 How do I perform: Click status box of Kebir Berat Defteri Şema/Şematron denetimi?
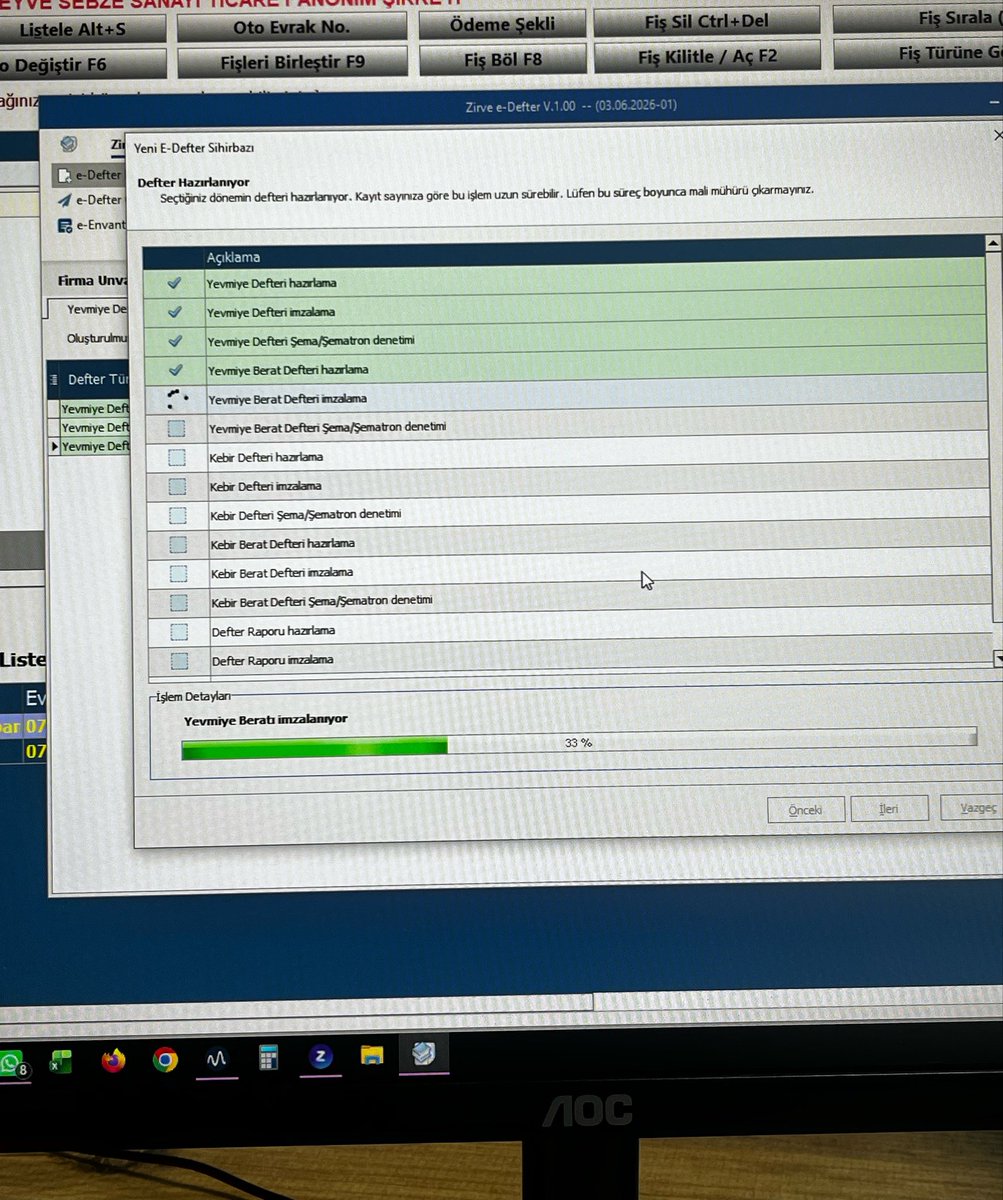click(x=179, y=603)
